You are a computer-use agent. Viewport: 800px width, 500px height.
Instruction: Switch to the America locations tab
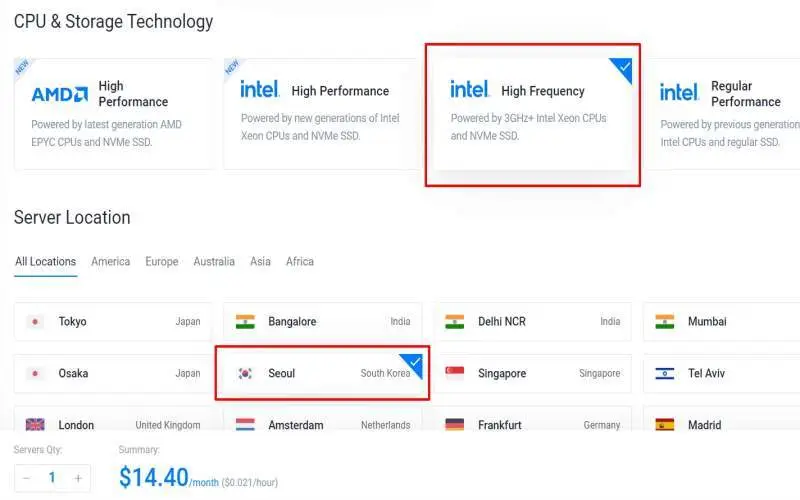[x=110, y=262]
